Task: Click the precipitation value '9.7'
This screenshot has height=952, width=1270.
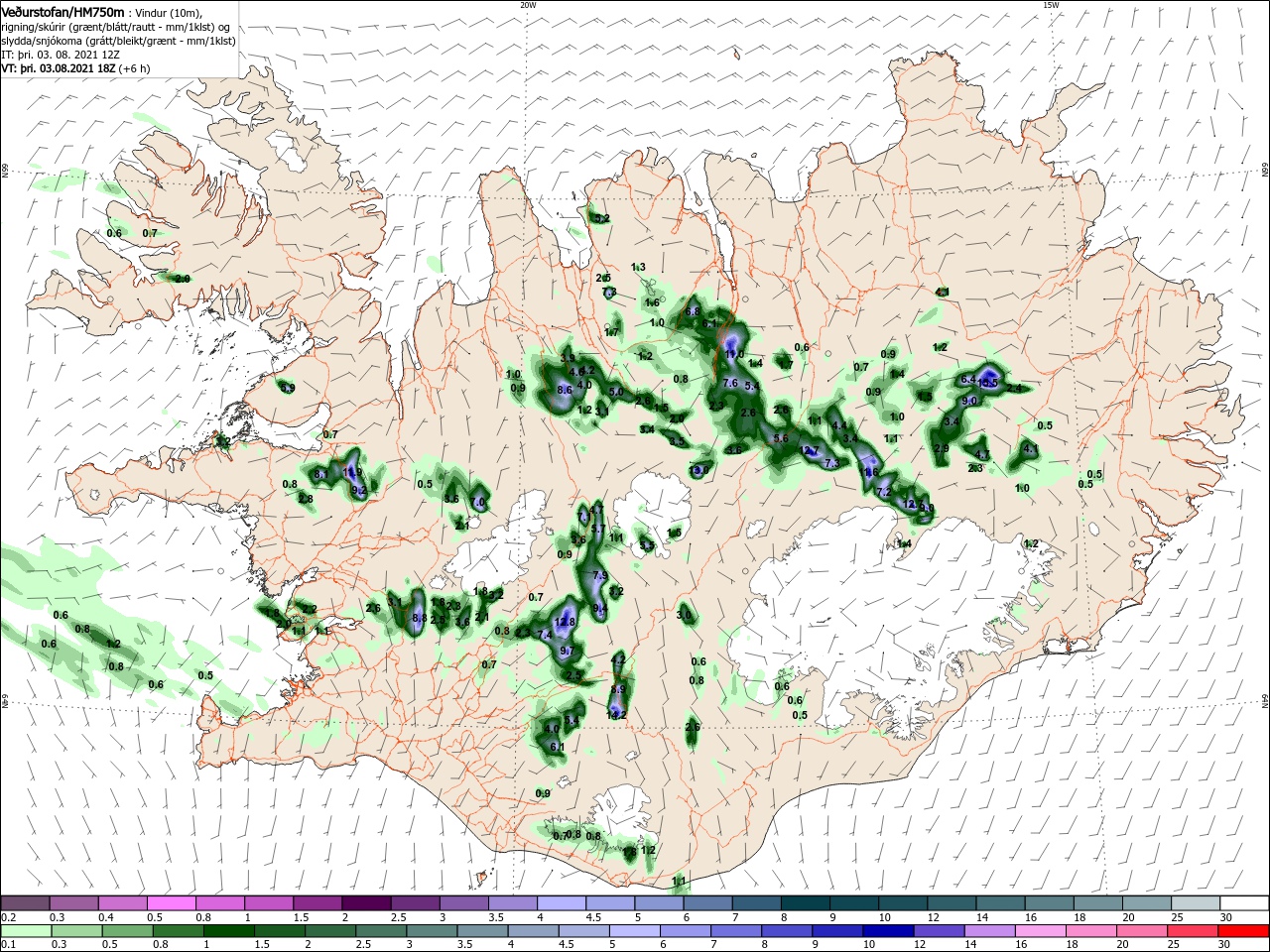Action: coord(568,651)
